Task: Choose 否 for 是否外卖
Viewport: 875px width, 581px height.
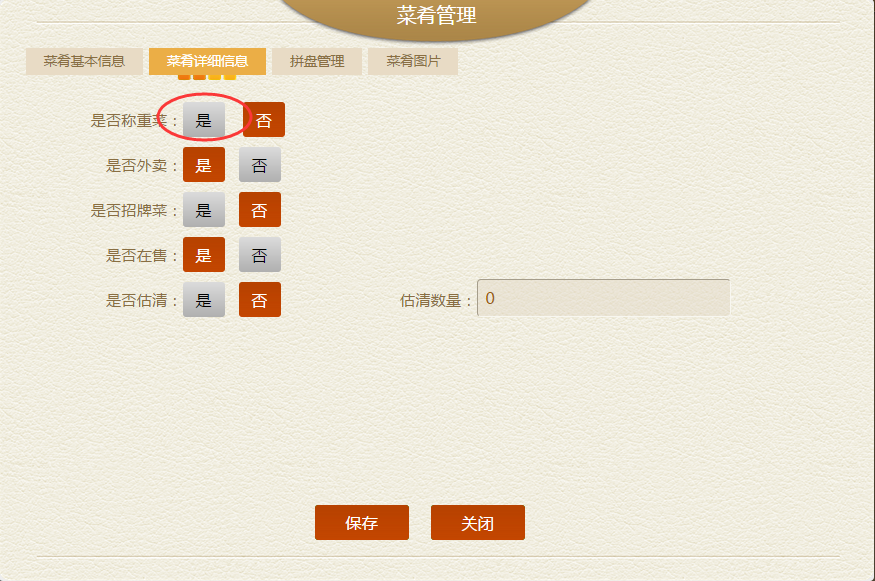Action: (259, 165)
